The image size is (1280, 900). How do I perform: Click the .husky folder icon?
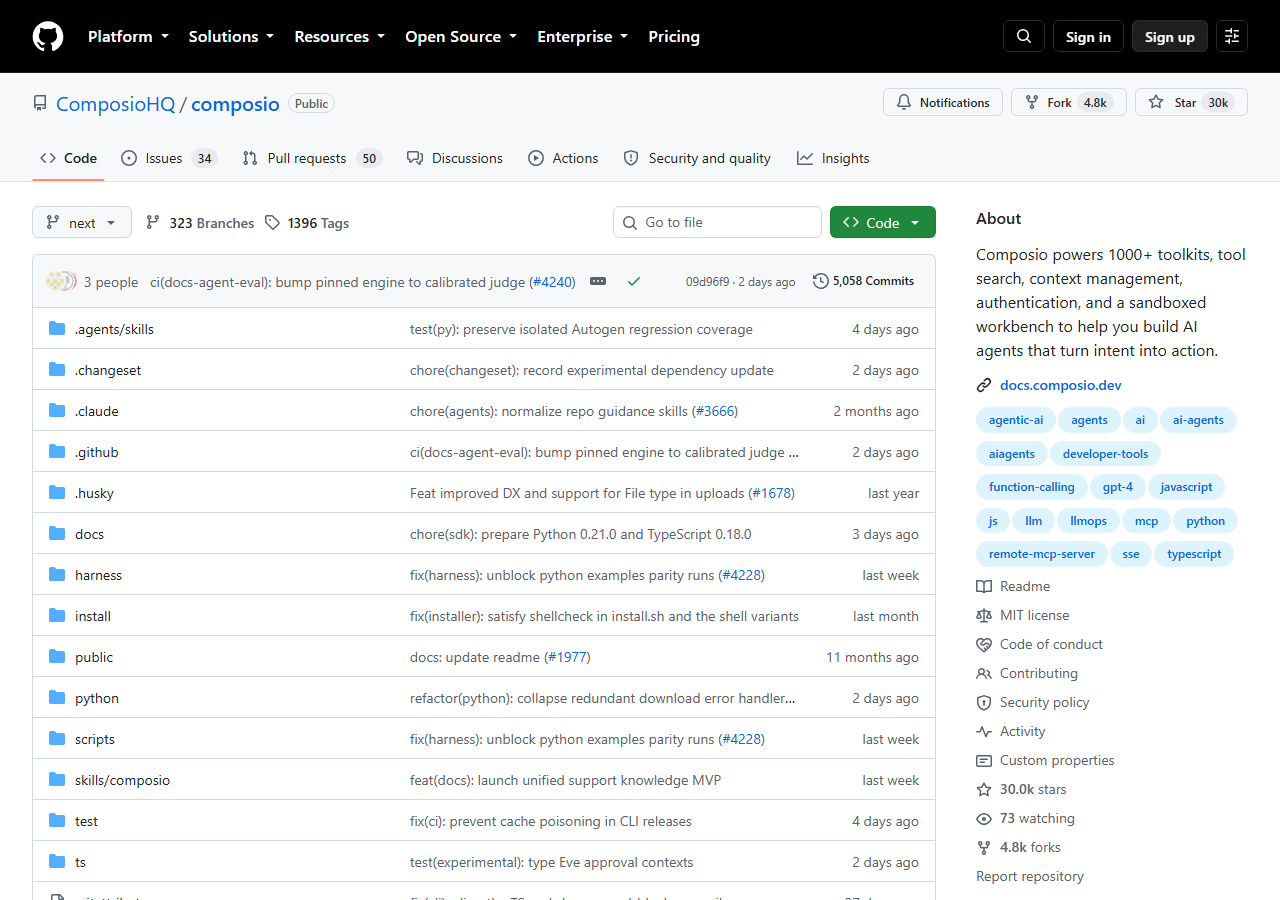coord(57,493)
